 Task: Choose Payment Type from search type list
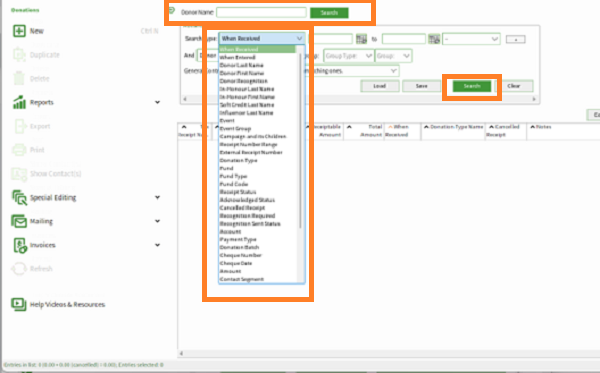click(238, 239)
